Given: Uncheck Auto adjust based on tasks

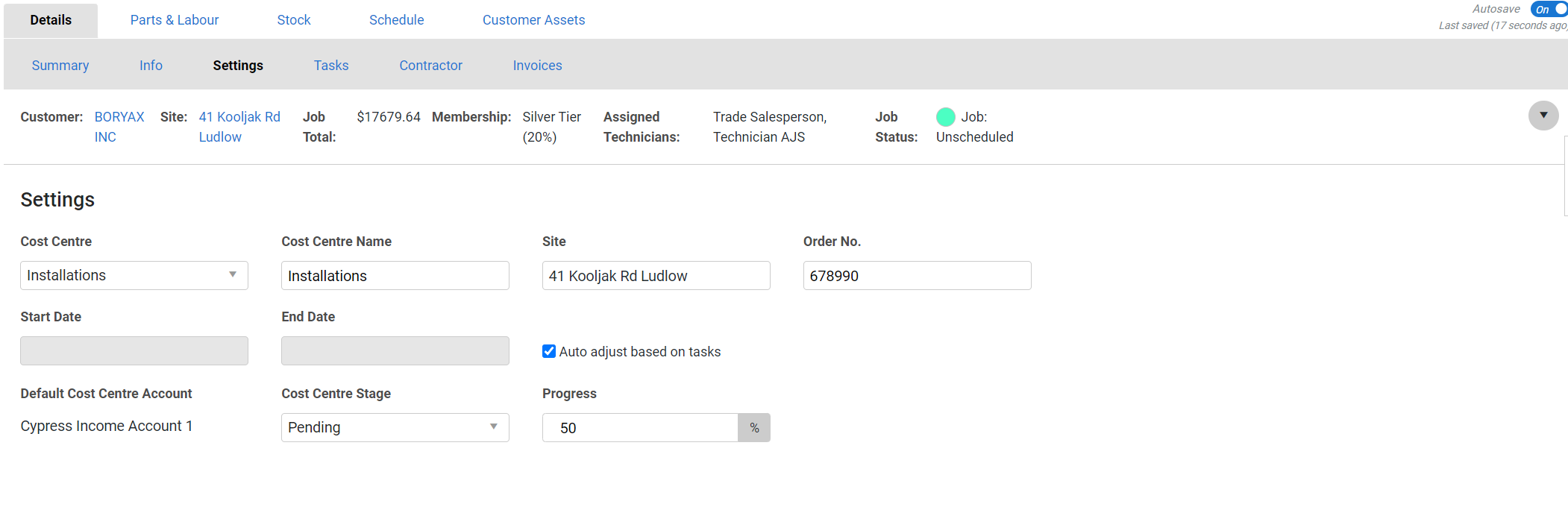Looking at the screenshot, I should click(x=549, y=351).
